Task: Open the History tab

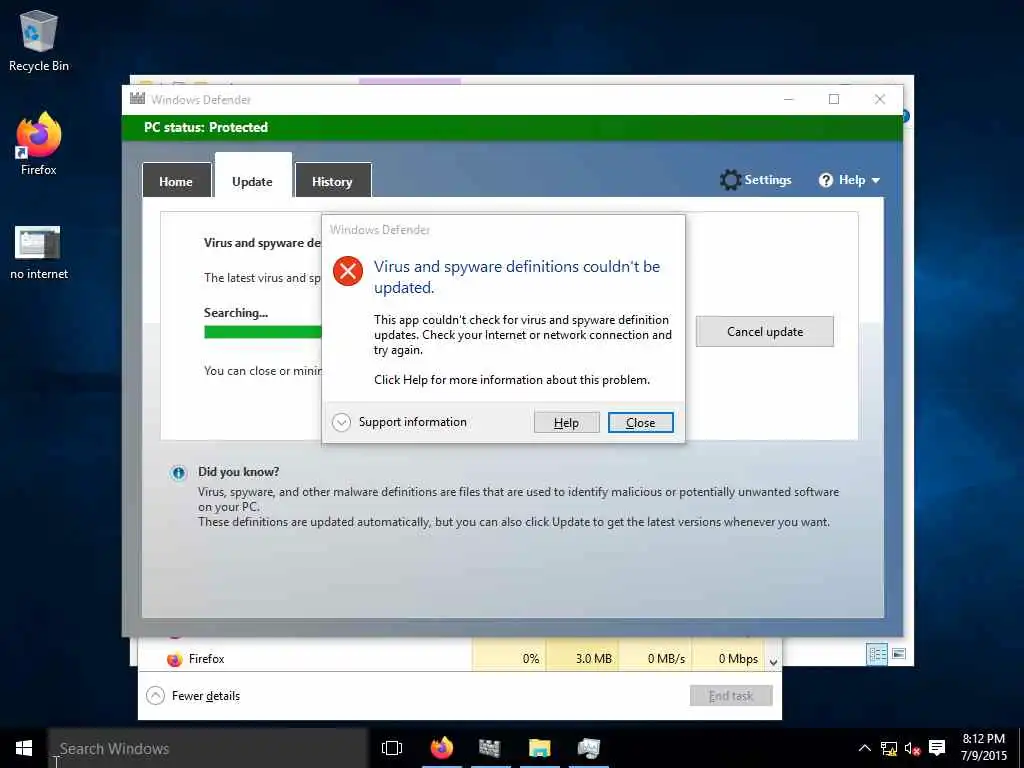Action: (x=333, y=181)
